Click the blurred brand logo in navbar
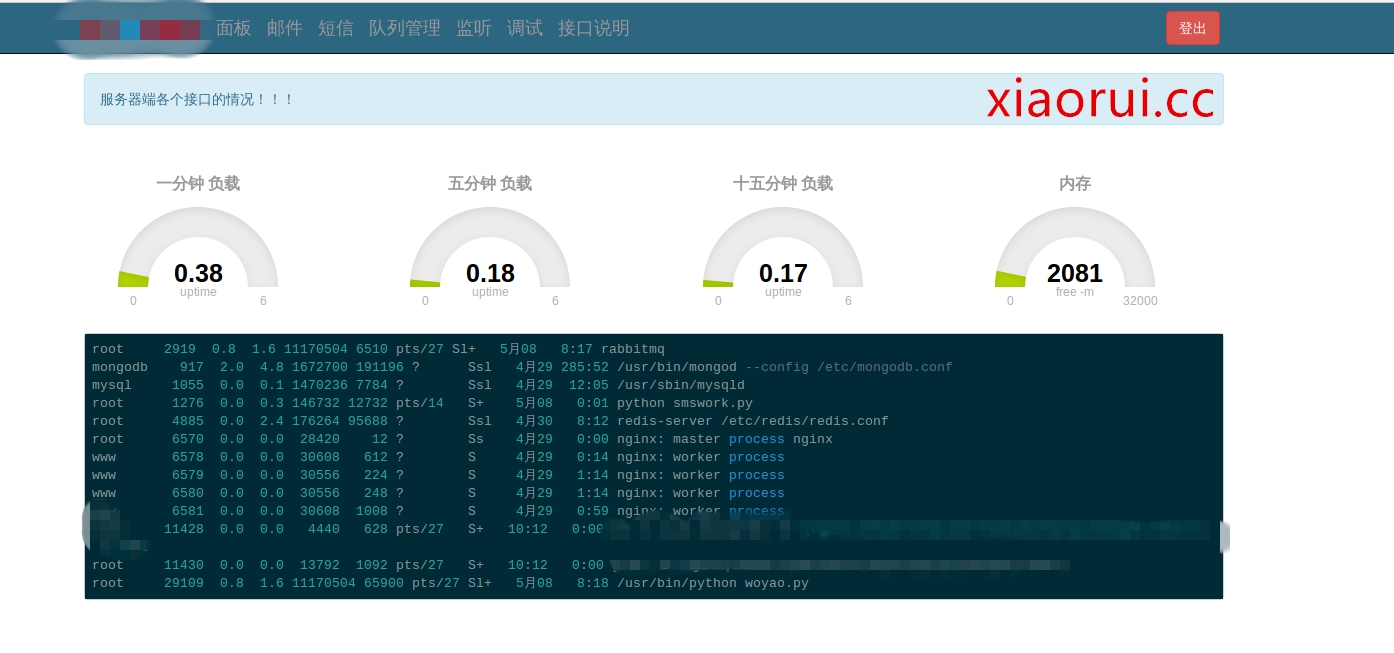 133,29
